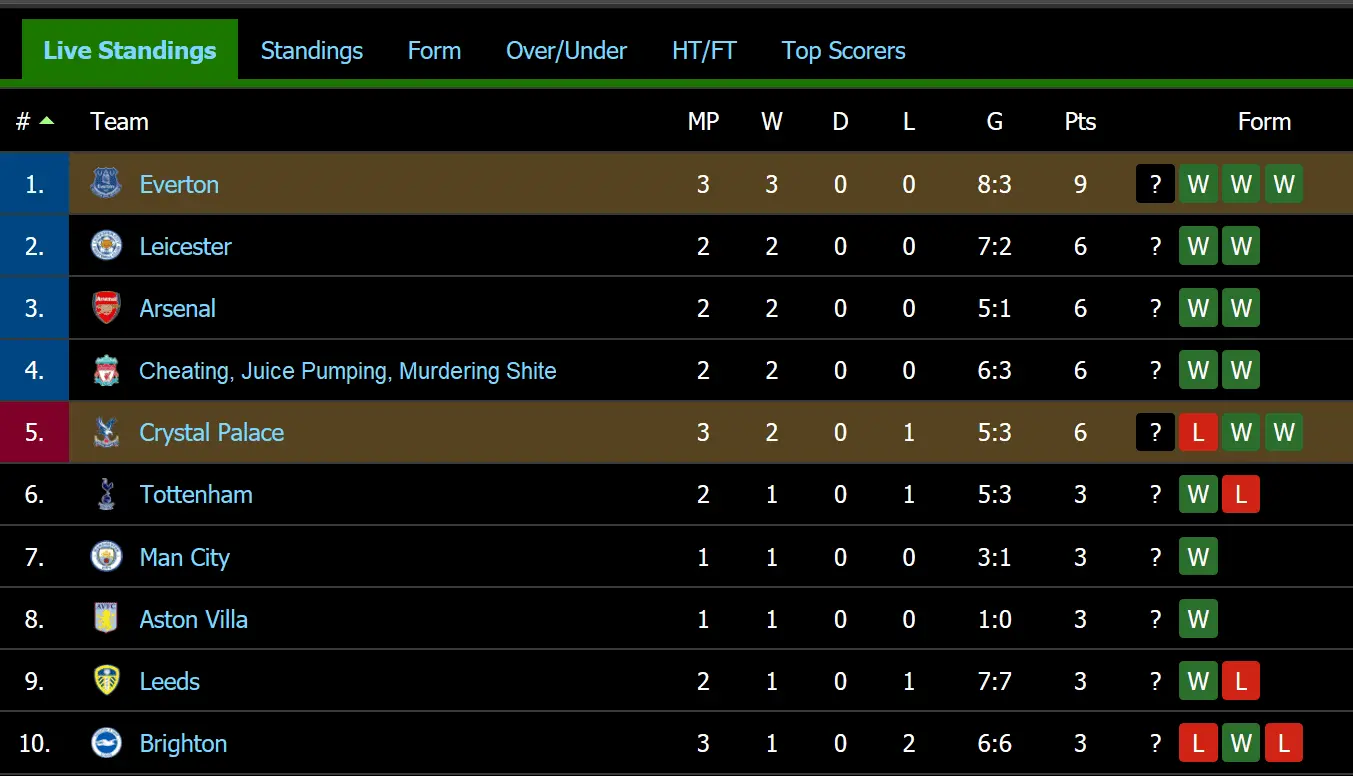Click Crystal Palace's red L form badge

pos(1198,432)
